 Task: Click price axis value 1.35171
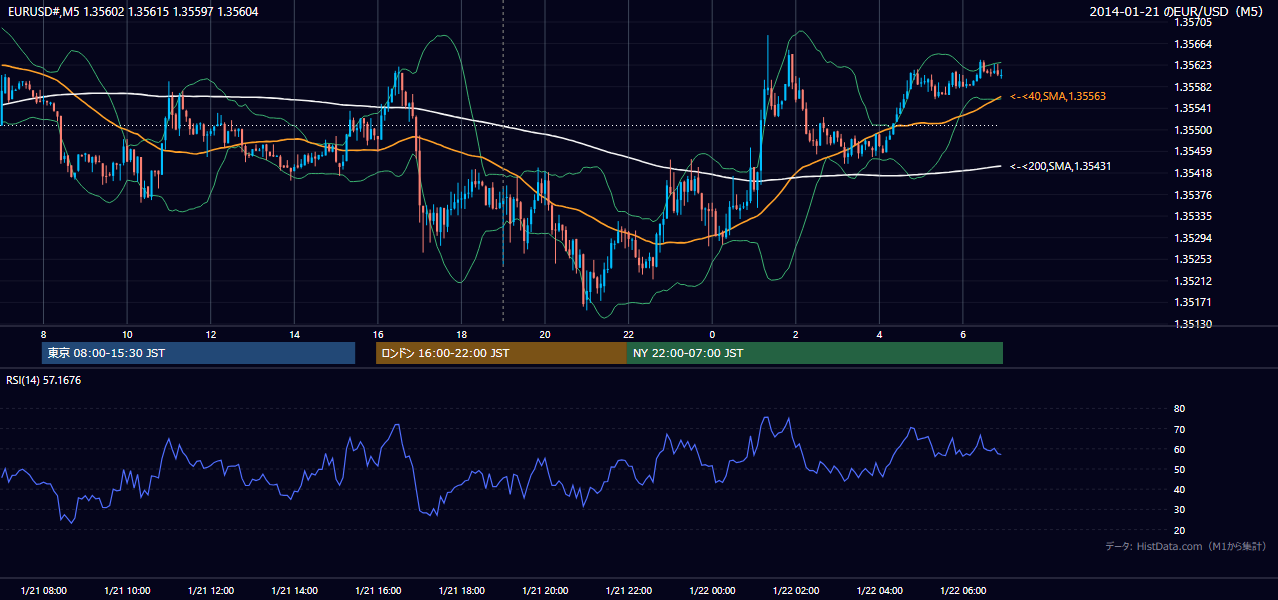pos(1193,302)
